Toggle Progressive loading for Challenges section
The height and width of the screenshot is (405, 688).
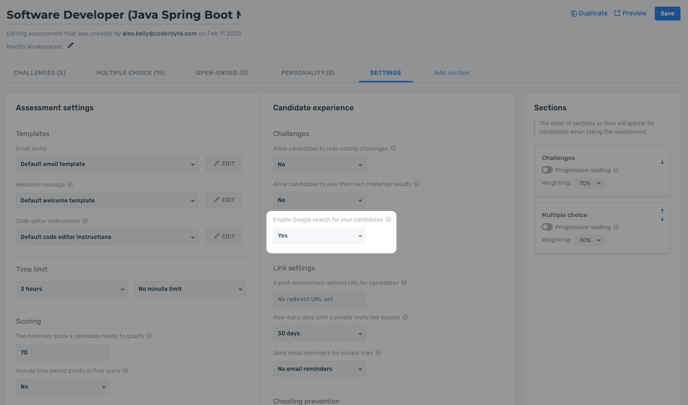point(547,170)
